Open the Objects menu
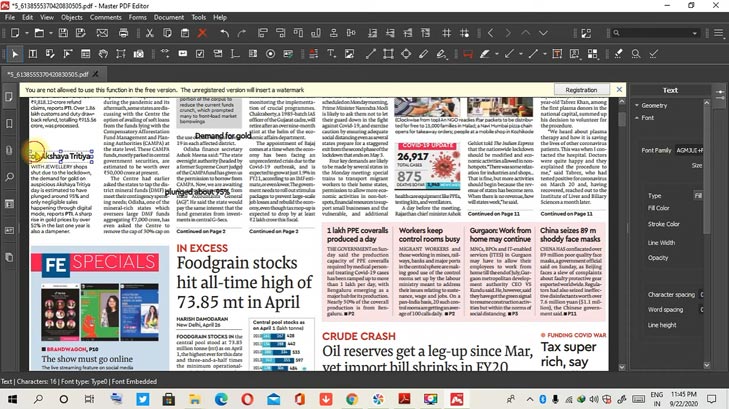The height and width of the screenshot is (409, 729). coord(72,17)
